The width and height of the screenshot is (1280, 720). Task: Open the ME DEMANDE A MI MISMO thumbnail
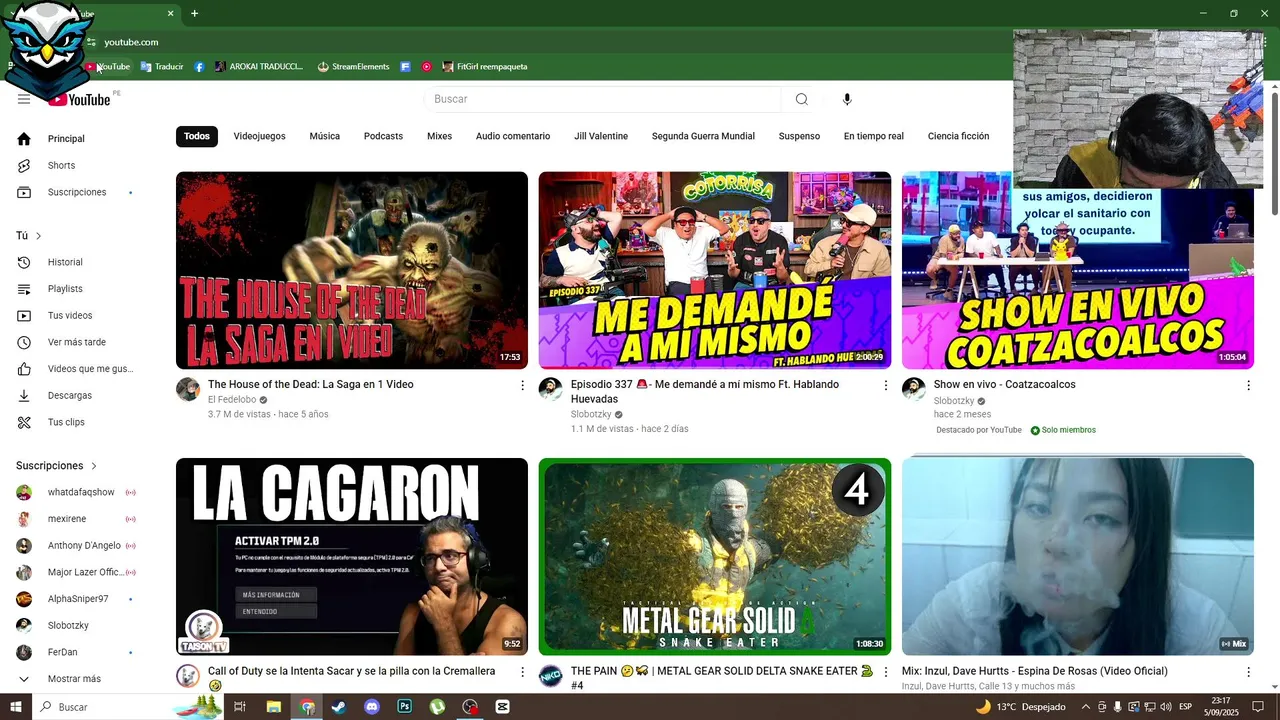point(715,270)
